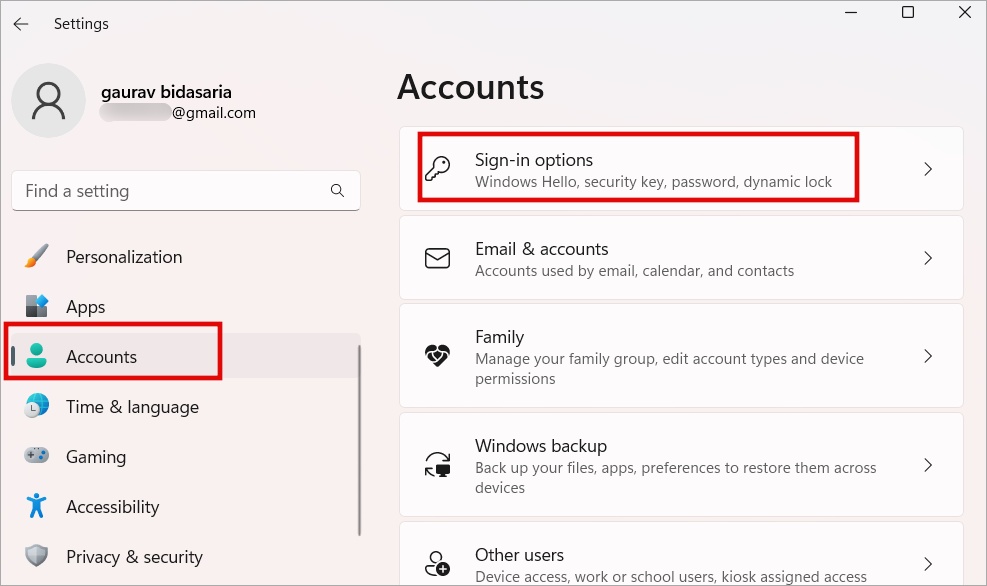Click the Settings window title text
Image resolution: width=987 pixels, height=586 pixels.
point(81,24)
